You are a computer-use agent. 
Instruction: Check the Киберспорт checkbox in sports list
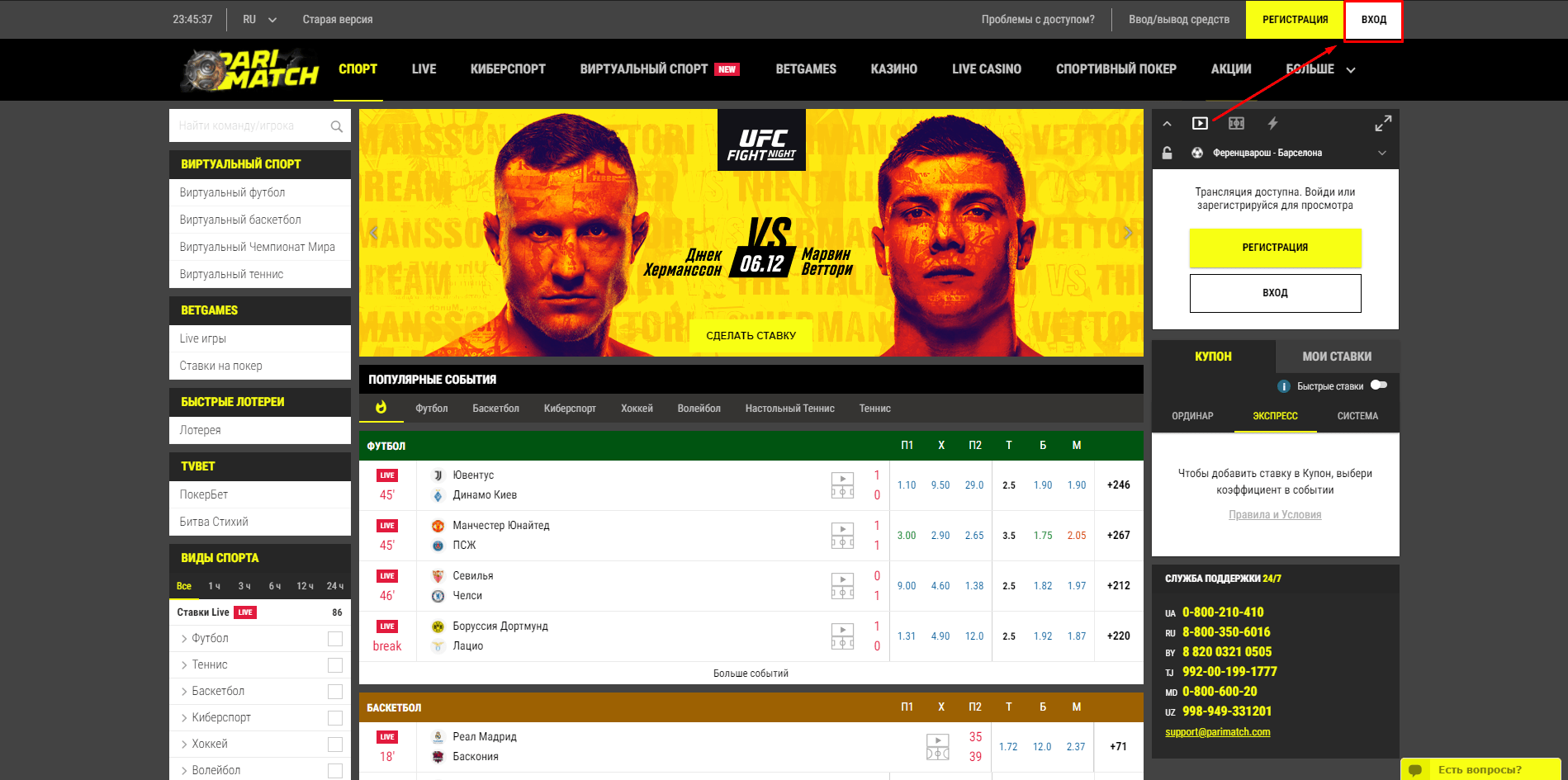[x=335, y=718]
